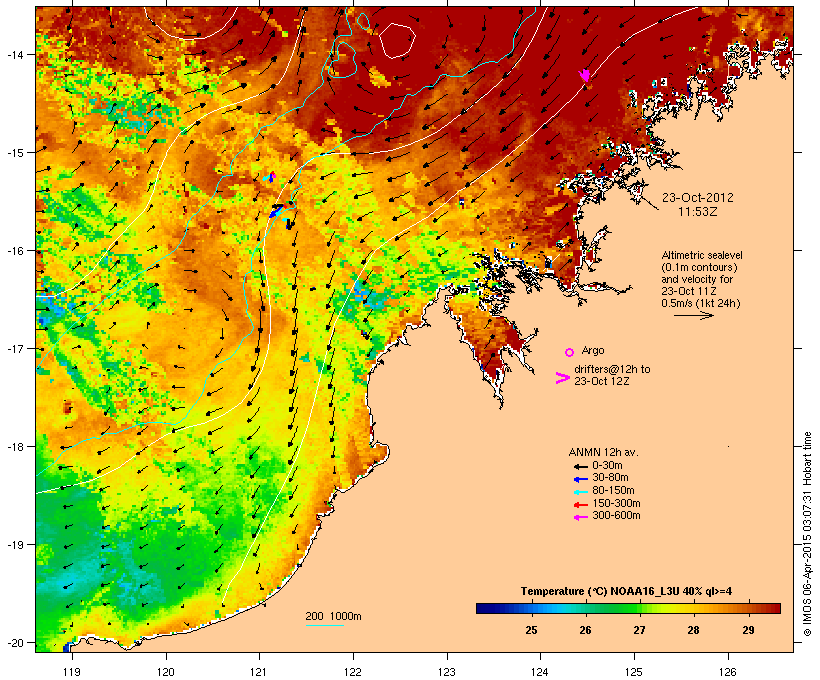Click latitude axis label -14
Screen dimensions: 820x680
coord(14,54)
